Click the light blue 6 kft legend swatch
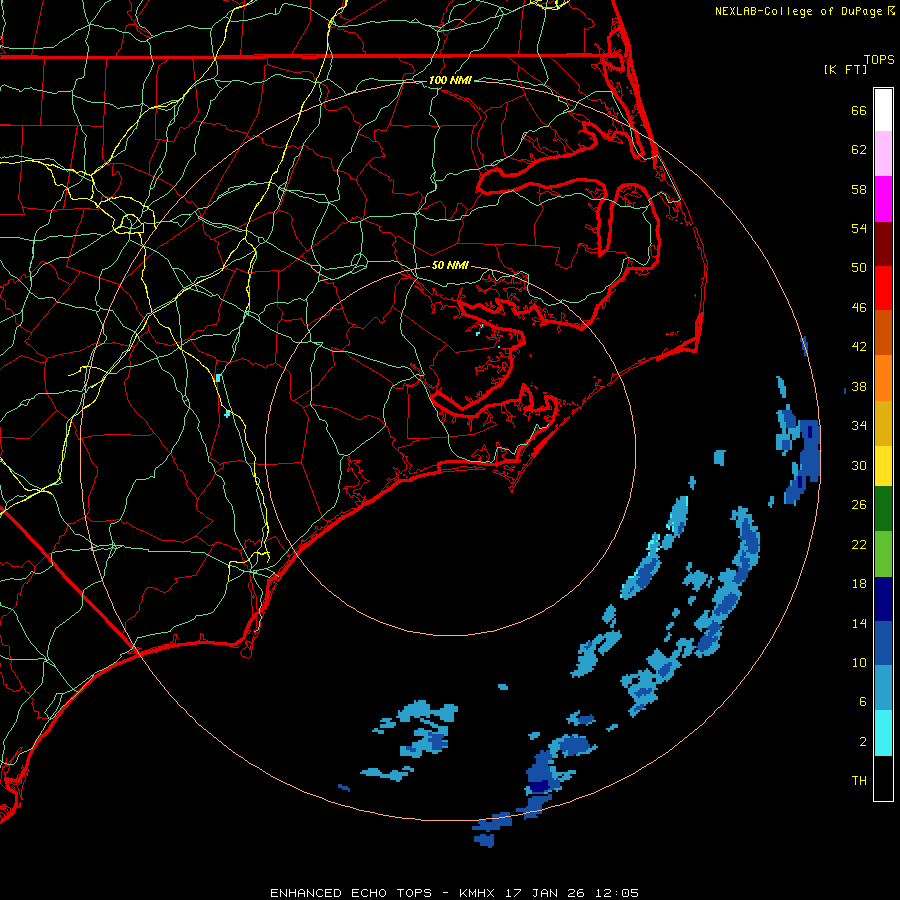900x900 pixels. (883, 688)
